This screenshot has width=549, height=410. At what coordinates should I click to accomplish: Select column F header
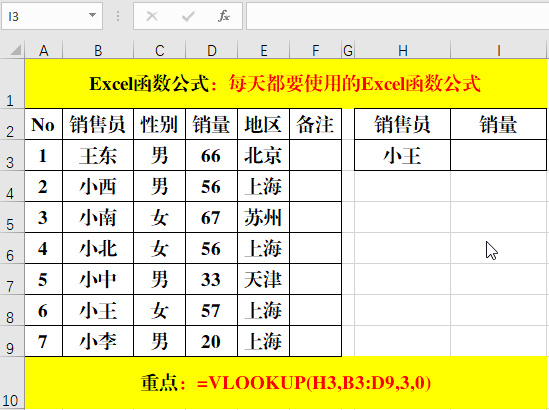click(x=315, y=51)
